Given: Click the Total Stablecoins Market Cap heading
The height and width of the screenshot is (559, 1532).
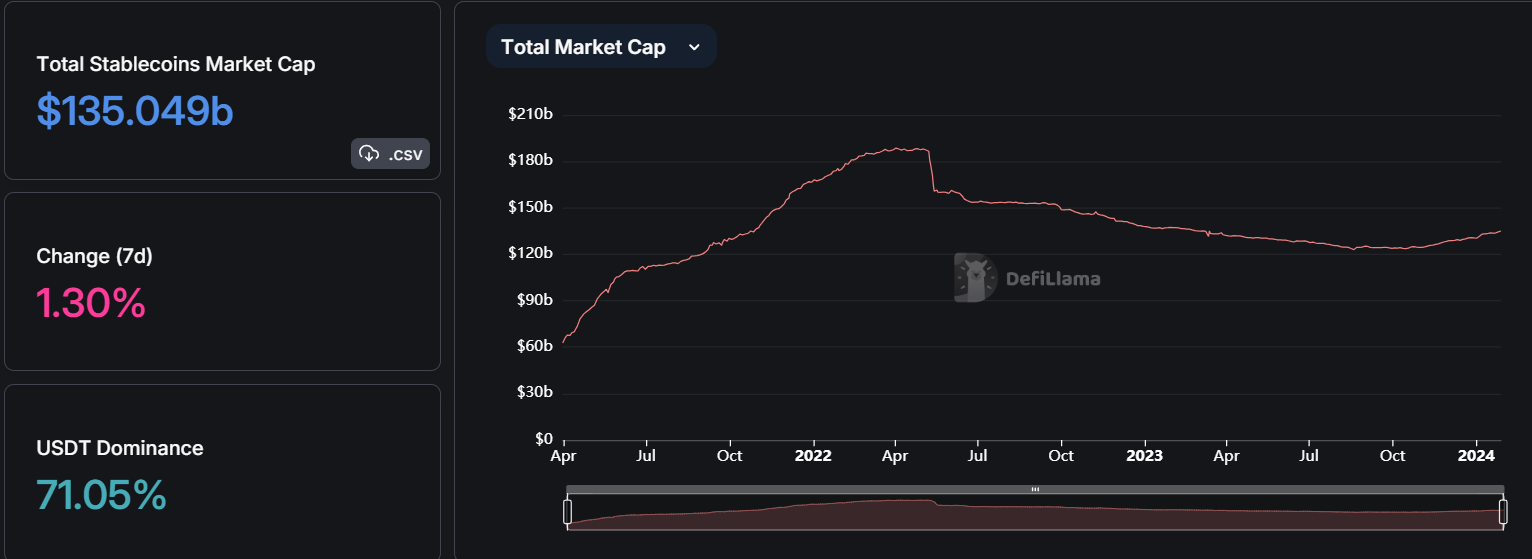Looking at the screenshot, I should (x=176, y=64).
